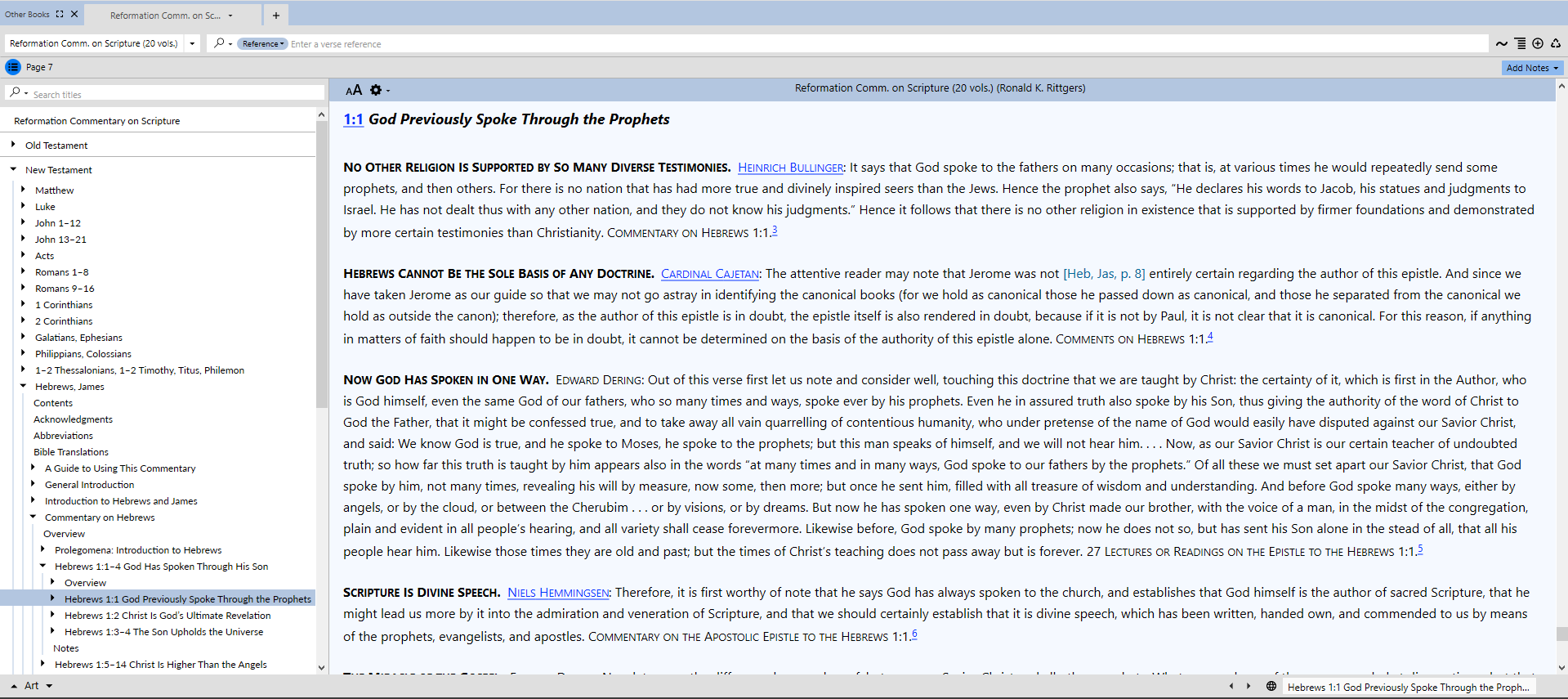This screenshot has width=1568, height=699.
Task: Open the Reformation Comm. tab dropdown arrow
Action: (230, 16)
